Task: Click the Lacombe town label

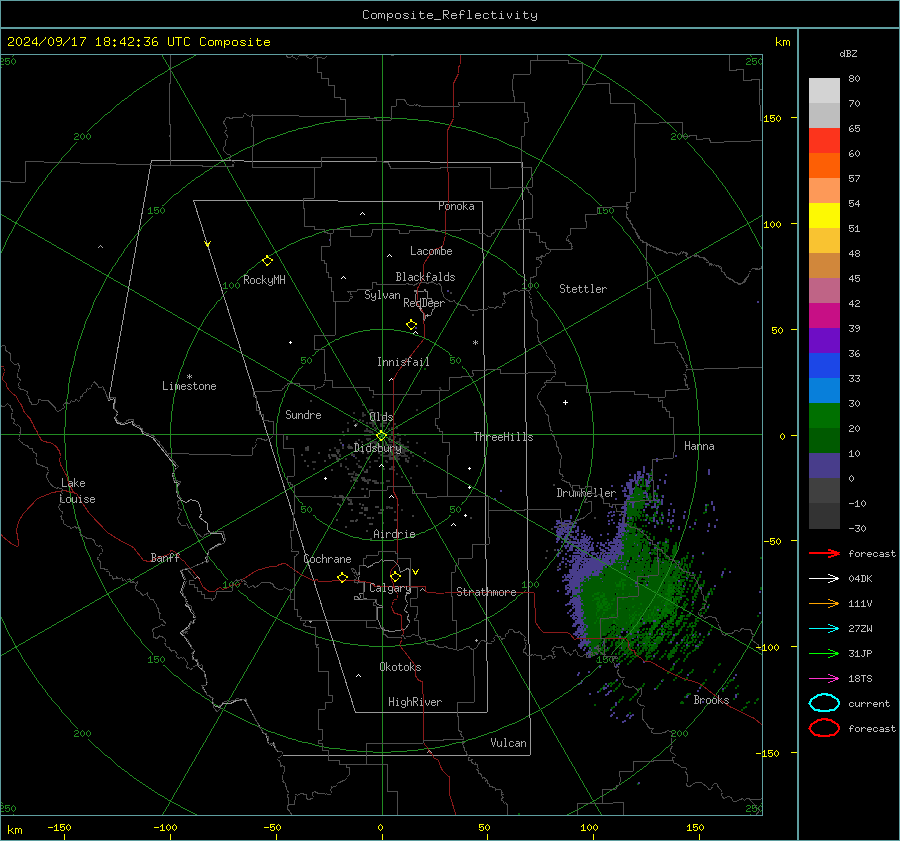Action: click(x=431, y=251)
